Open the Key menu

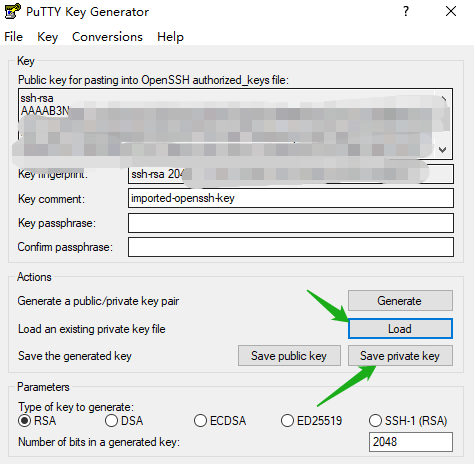[47, 37]
